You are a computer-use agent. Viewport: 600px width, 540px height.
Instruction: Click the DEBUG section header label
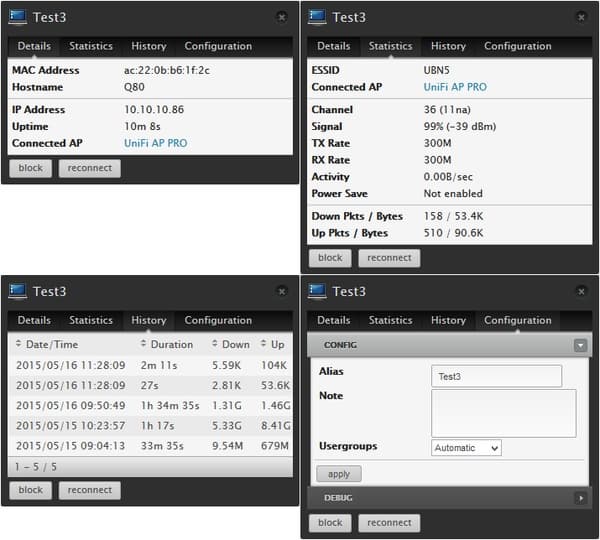click(x=338, y=498)
